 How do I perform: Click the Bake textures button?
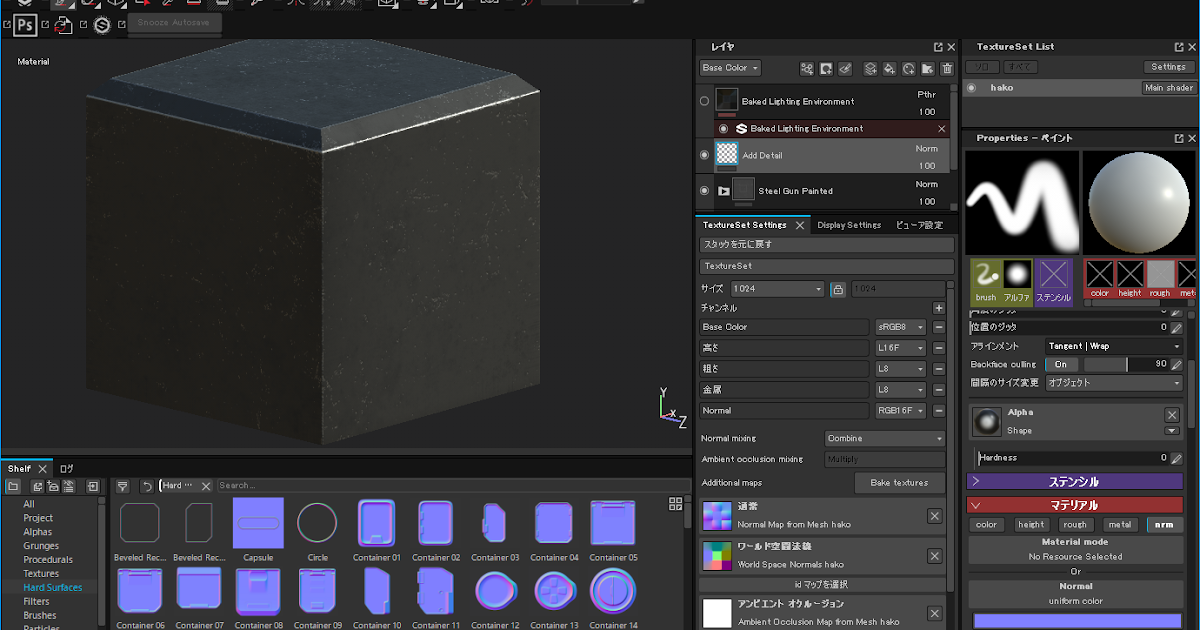[x=899, y=482]
